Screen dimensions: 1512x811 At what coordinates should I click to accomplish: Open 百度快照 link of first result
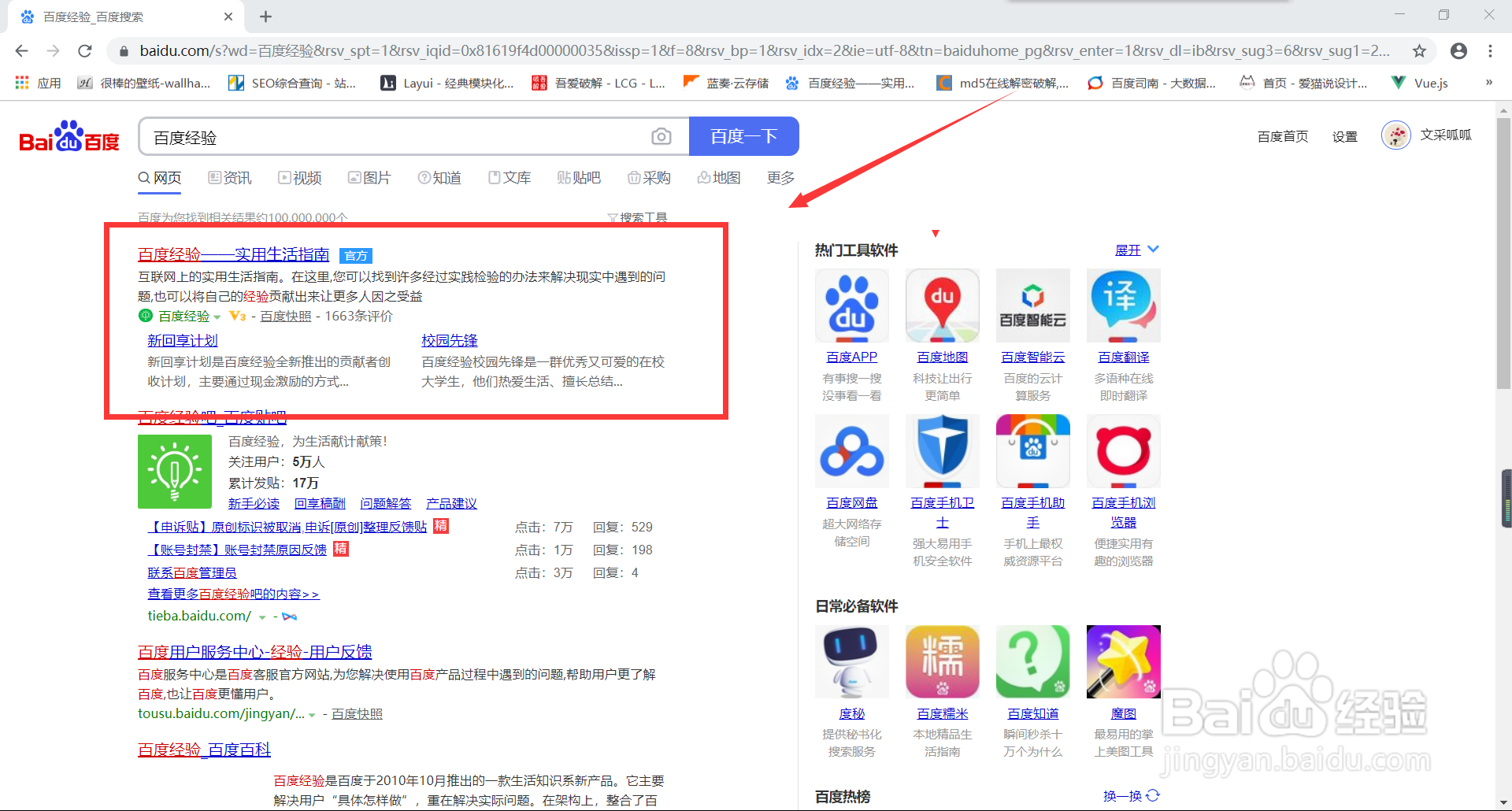[286, 316]
